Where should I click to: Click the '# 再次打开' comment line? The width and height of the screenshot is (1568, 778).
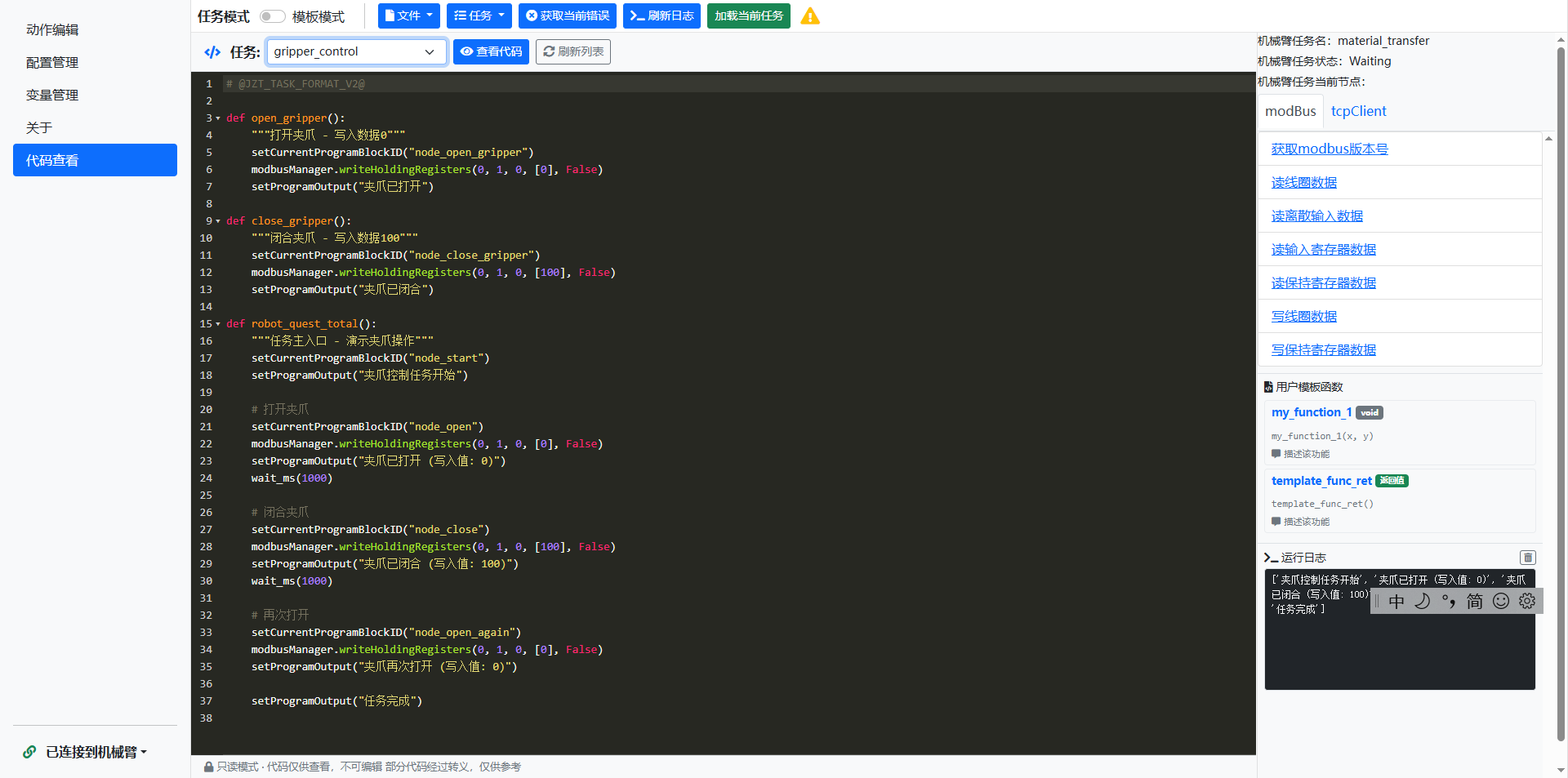pyautogui.click(x=280, y=615)
